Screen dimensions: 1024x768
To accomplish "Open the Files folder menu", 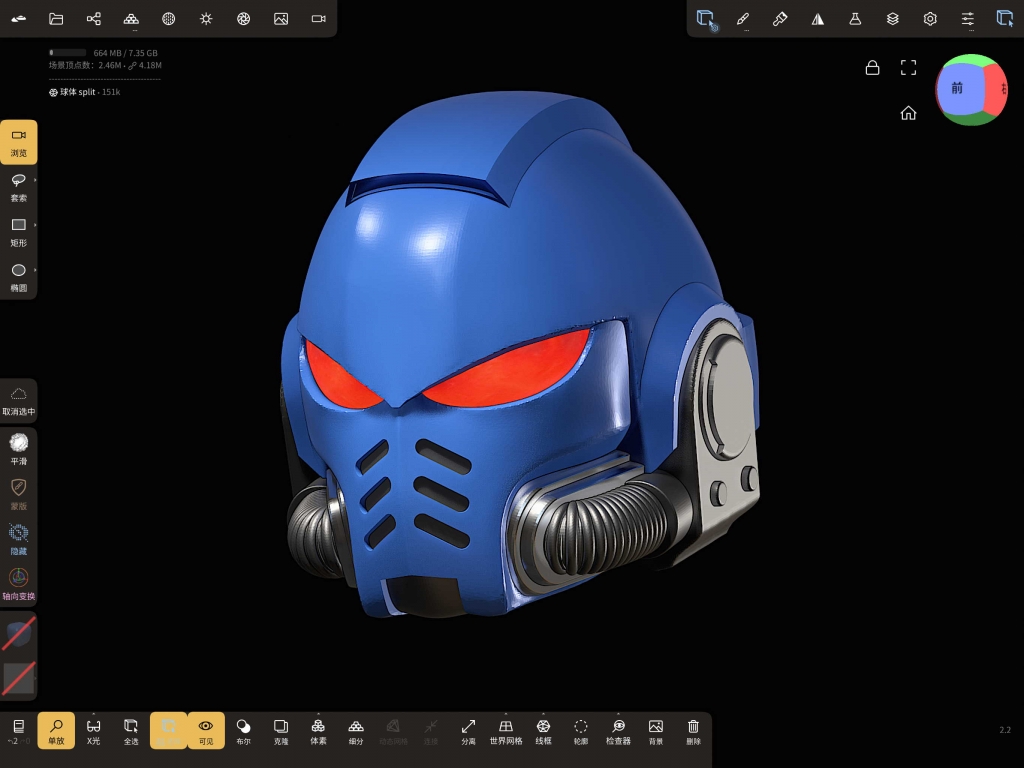I will (56, 18).
